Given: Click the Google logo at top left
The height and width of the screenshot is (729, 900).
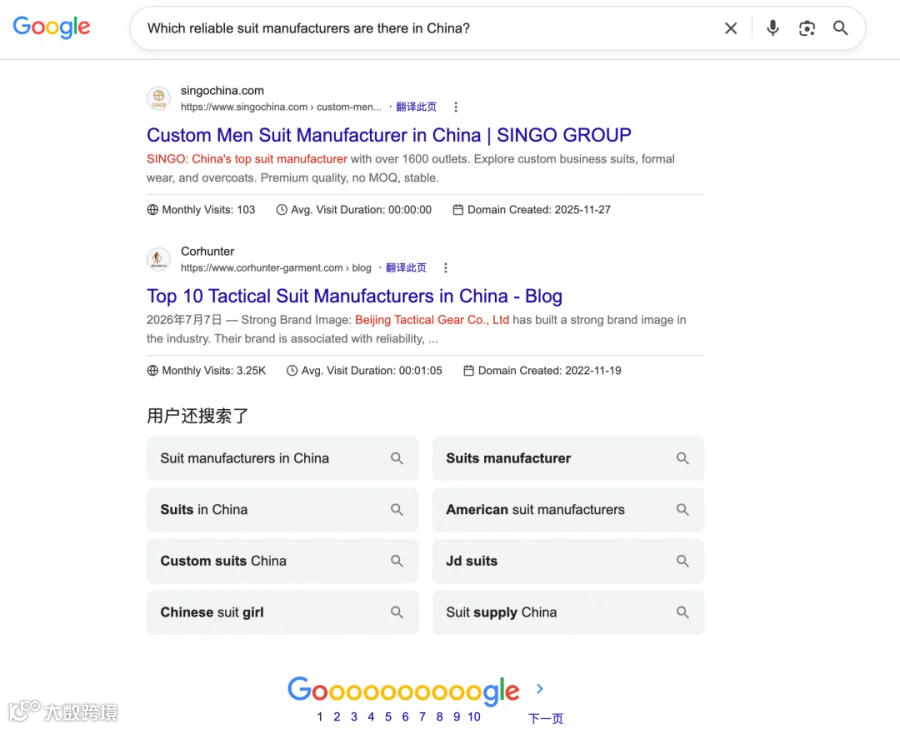Looking at the screenshot, I should (x=51, y=27).
